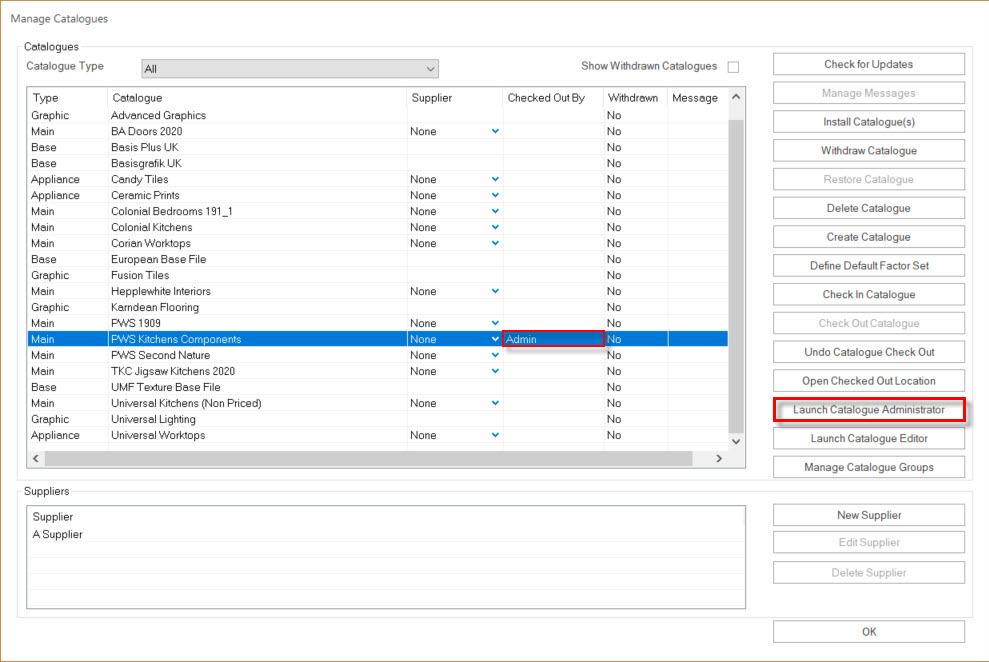The width and height of the screenshot is (989, 662).
Task: Click Define Default Factor Set button
Action: pos(869,265)
